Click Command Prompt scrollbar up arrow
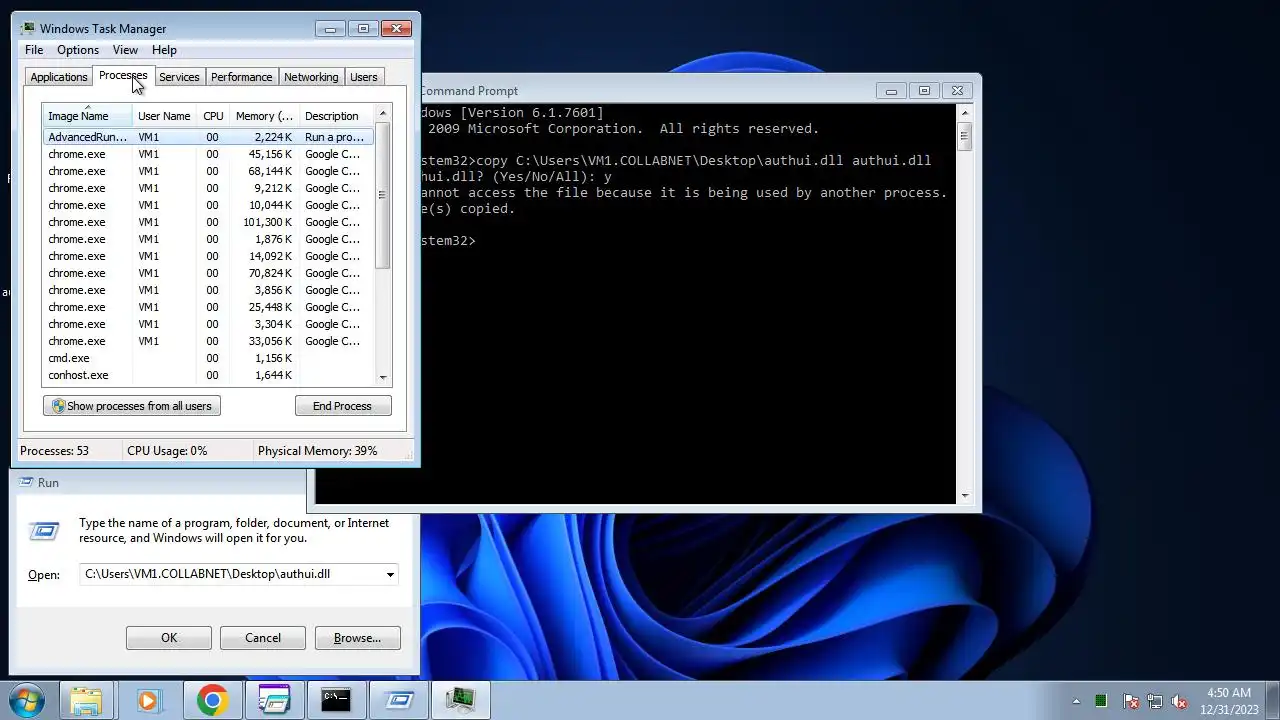 pyautogui.click(x=964, y=113)
